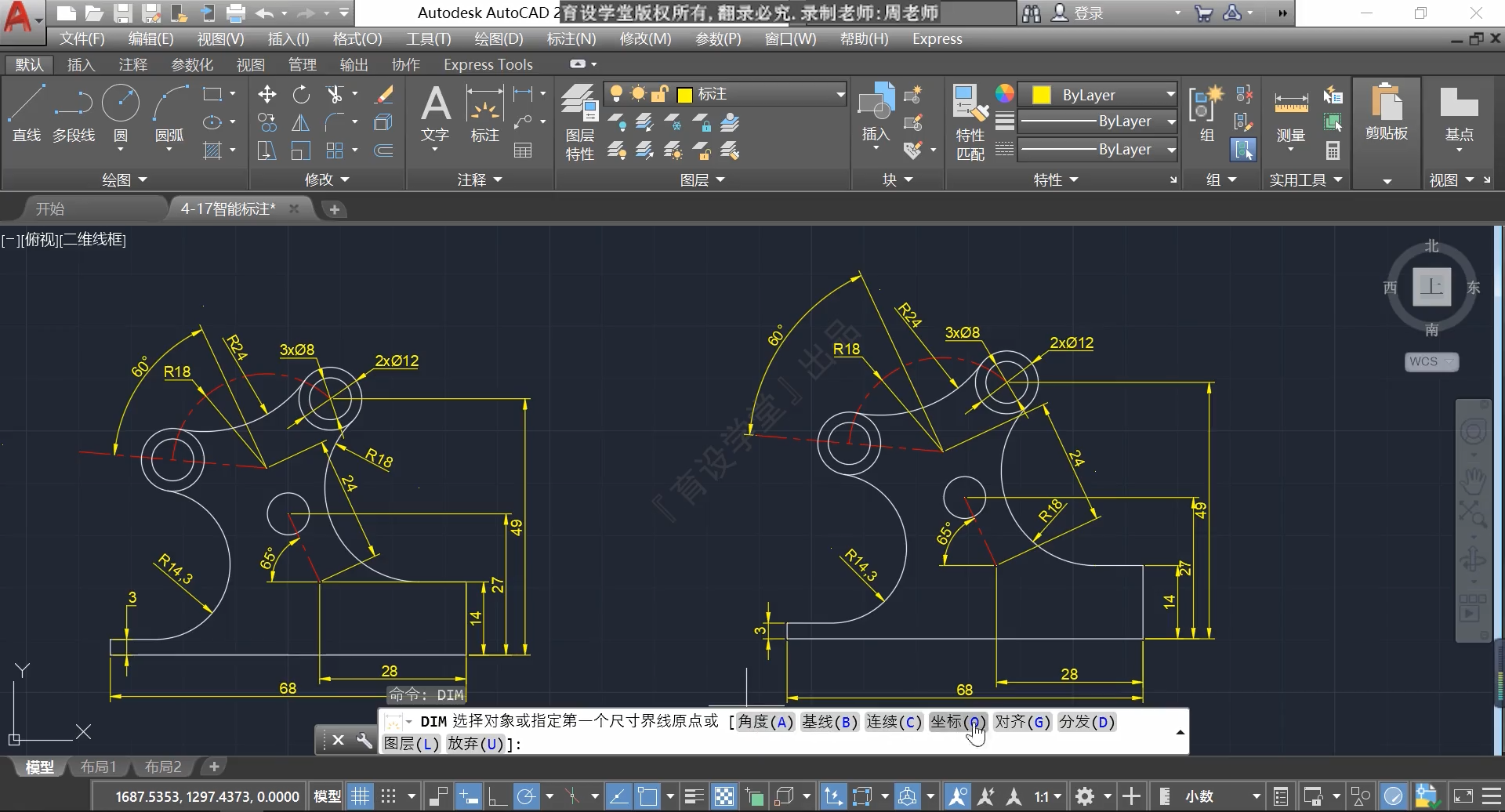Viewport: 1505px width, 812px height.
Task: Choose the 图层(L) command option
Action: click(411, 744)
